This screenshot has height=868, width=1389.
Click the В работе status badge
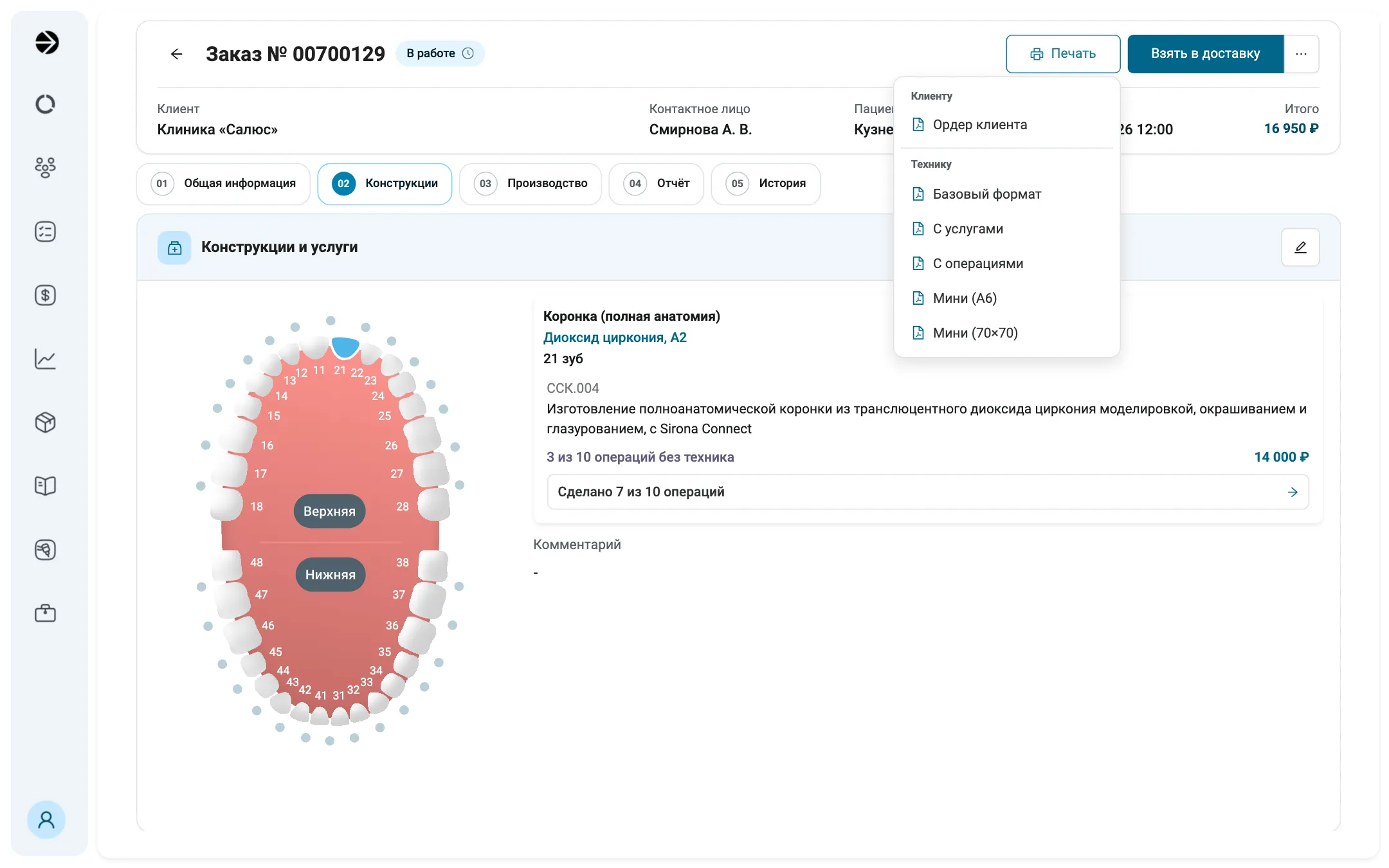440,53
